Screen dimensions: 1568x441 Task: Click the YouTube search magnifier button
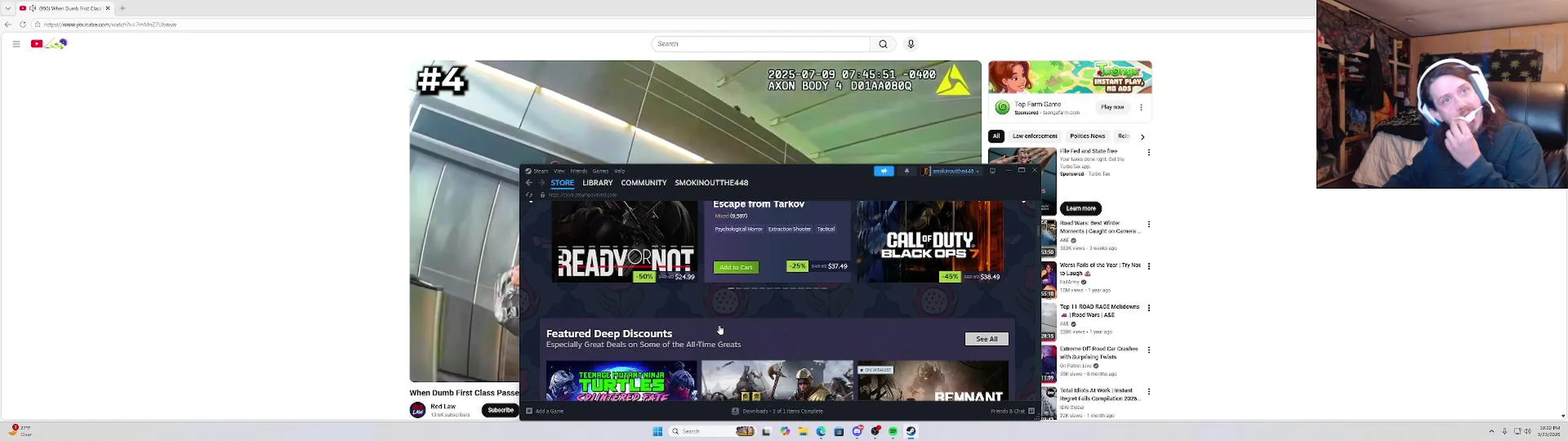(x=883, y=44)
